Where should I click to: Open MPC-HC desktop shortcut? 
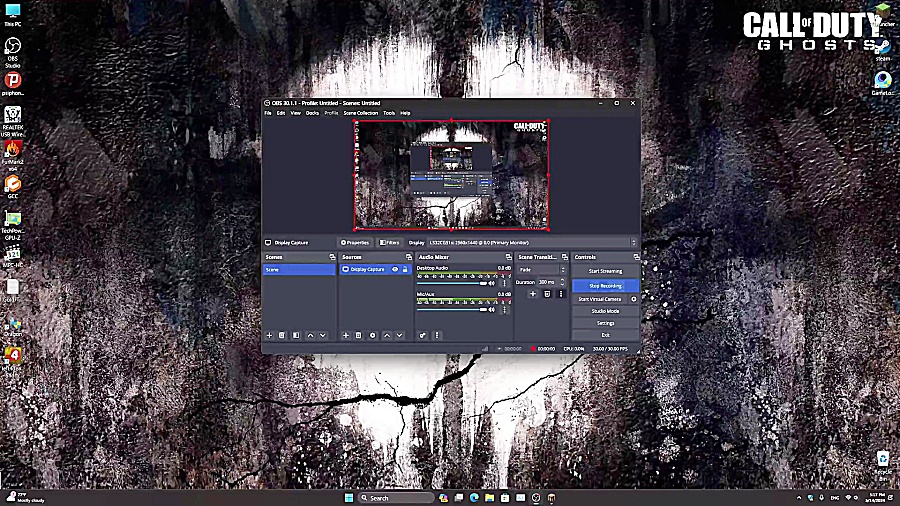[13, 257]
